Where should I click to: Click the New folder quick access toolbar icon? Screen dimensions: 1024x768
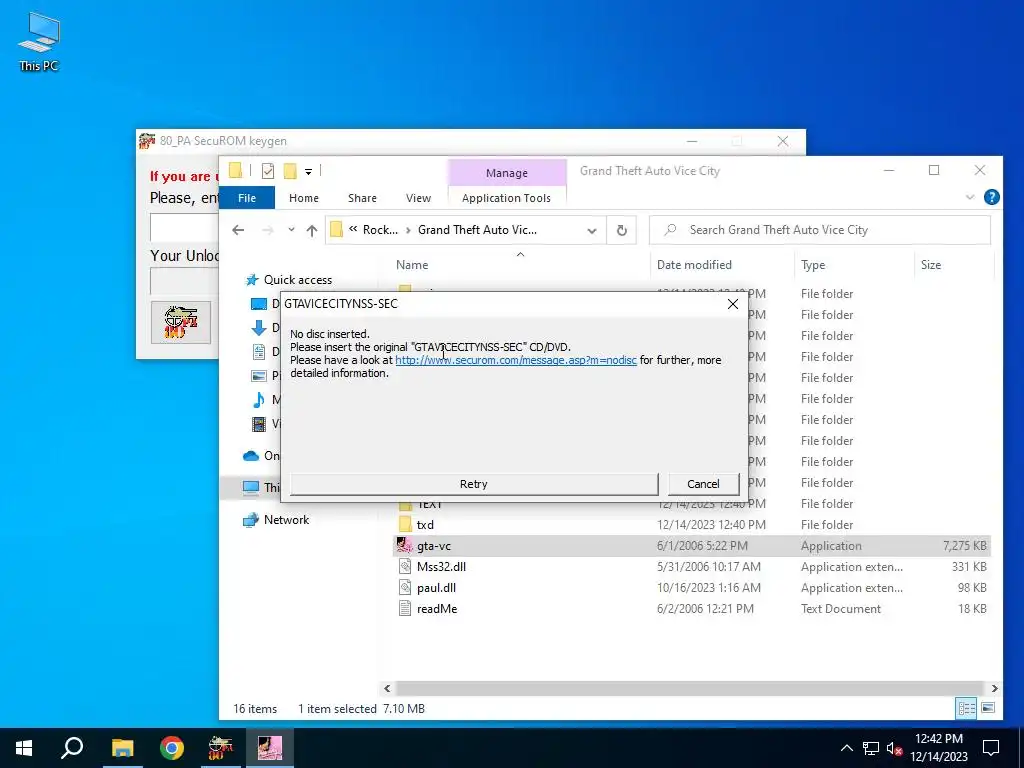290,171
